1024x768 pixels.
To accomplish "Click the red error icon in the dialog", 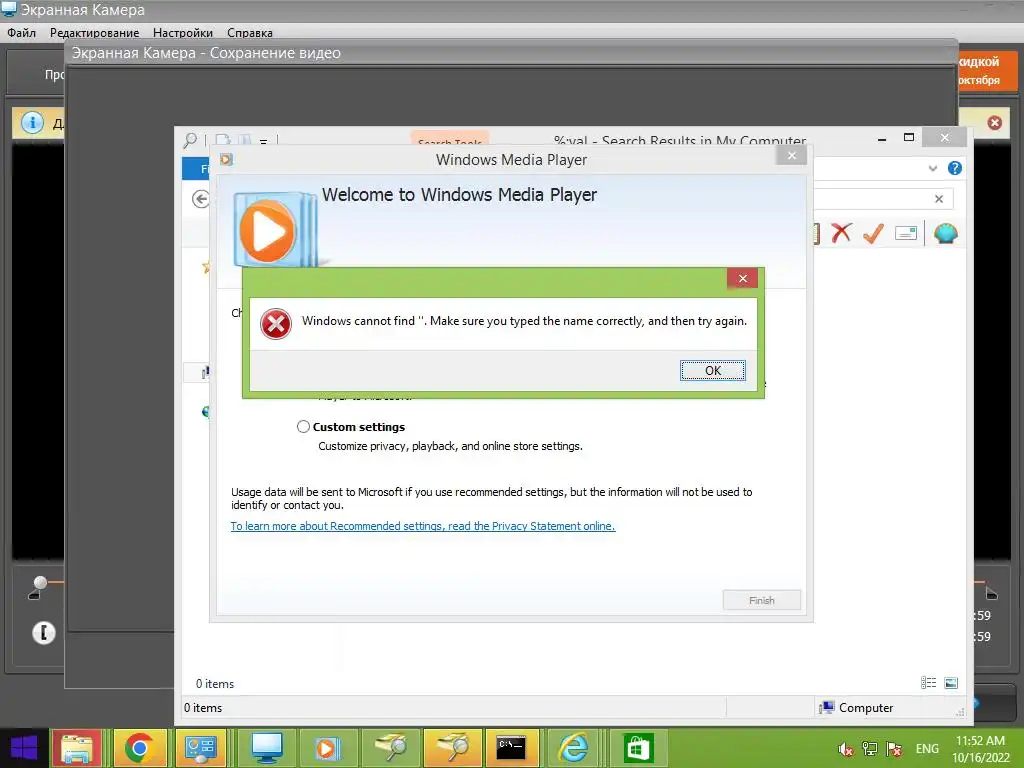I will click(276, 324).
